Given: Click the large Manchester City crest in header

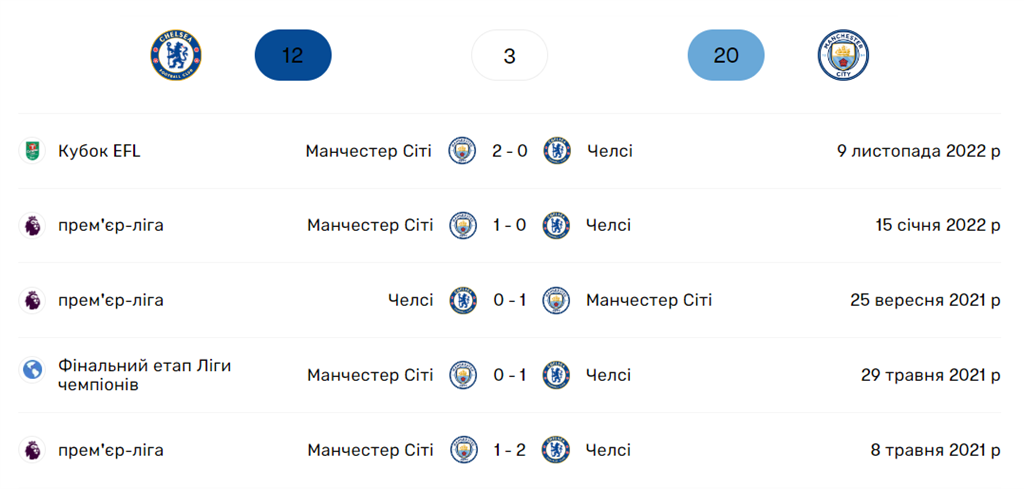Looking at the screenshot, I should click(x=843, y=55).
